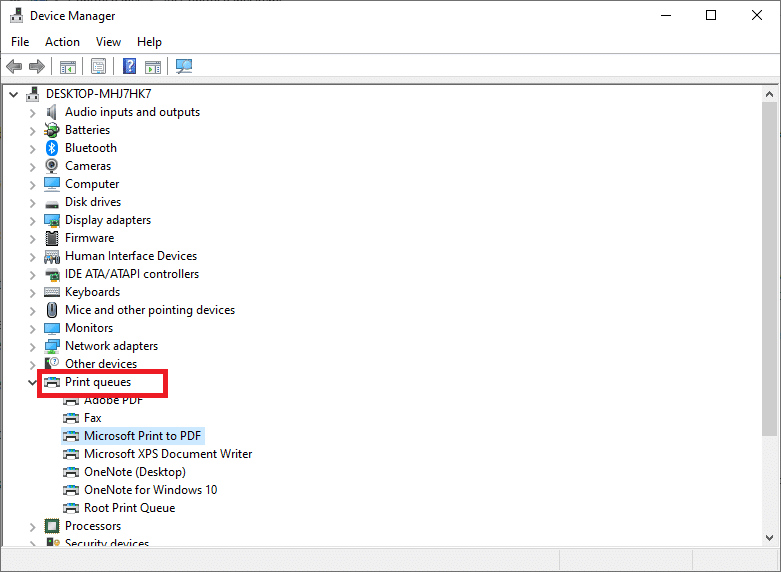The height and width of the screenshot is (572, 781).
Task: Open the Action menu
Action: 62,42
